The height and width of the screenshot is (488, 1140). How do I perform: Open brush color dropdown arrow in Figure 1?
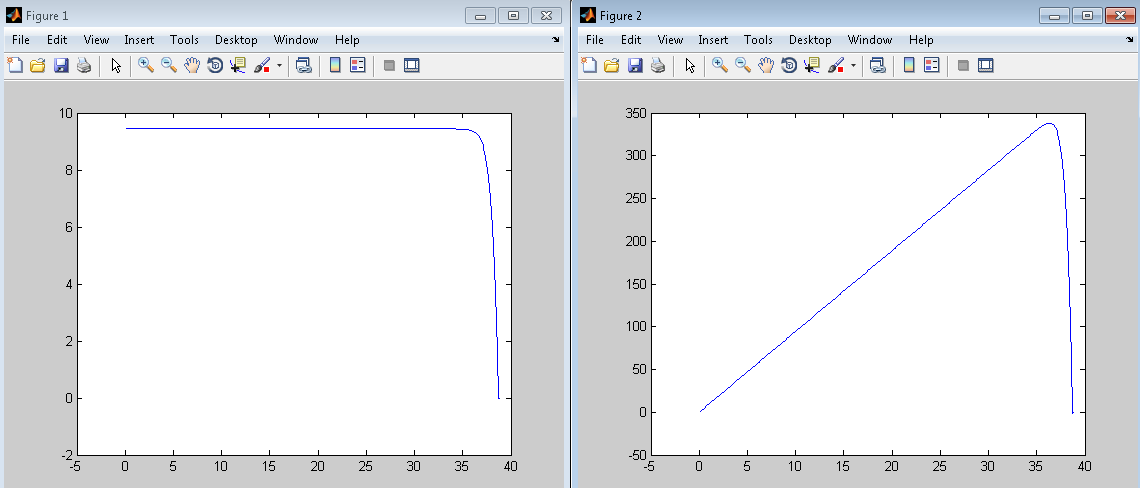pyautogui.click(x=279, y=66)
